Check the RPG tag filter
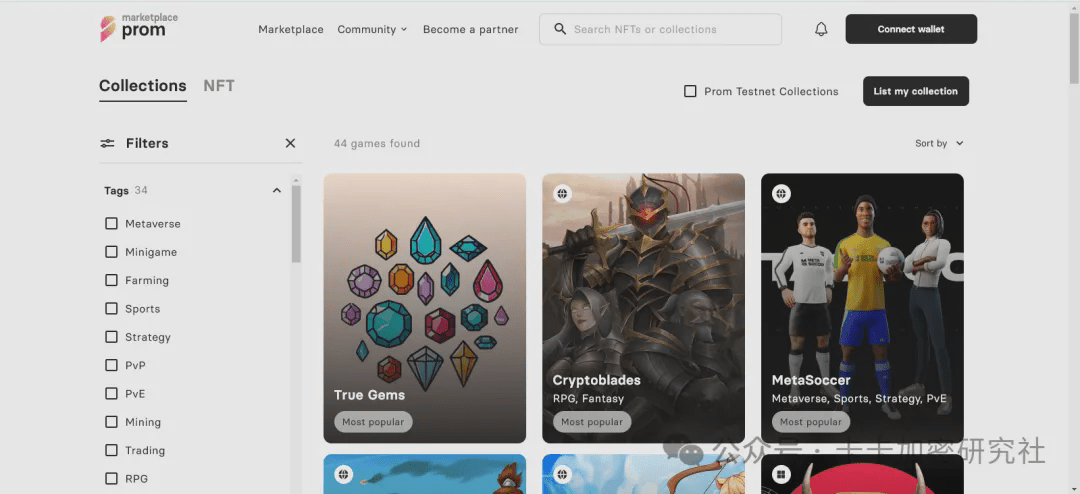1080x494 pixels. coord(111,478)
